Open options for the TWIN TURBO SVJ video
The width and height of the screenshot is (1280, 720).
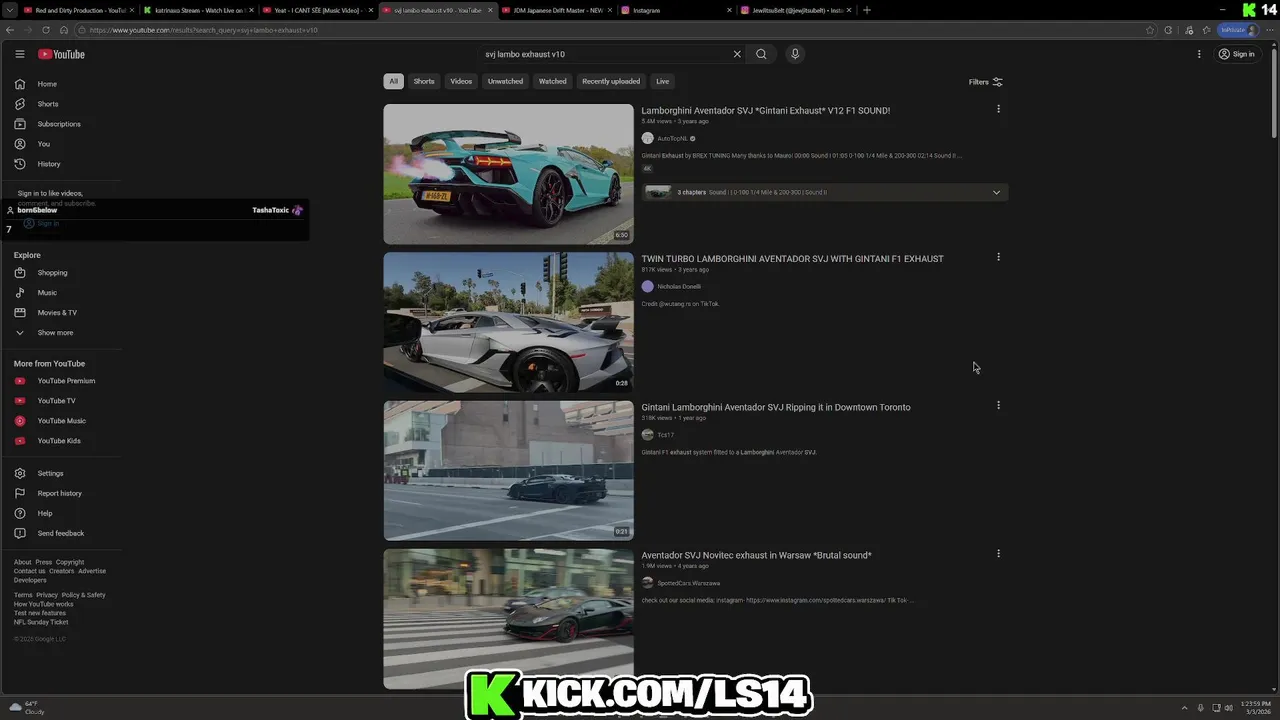pos(998,257)
